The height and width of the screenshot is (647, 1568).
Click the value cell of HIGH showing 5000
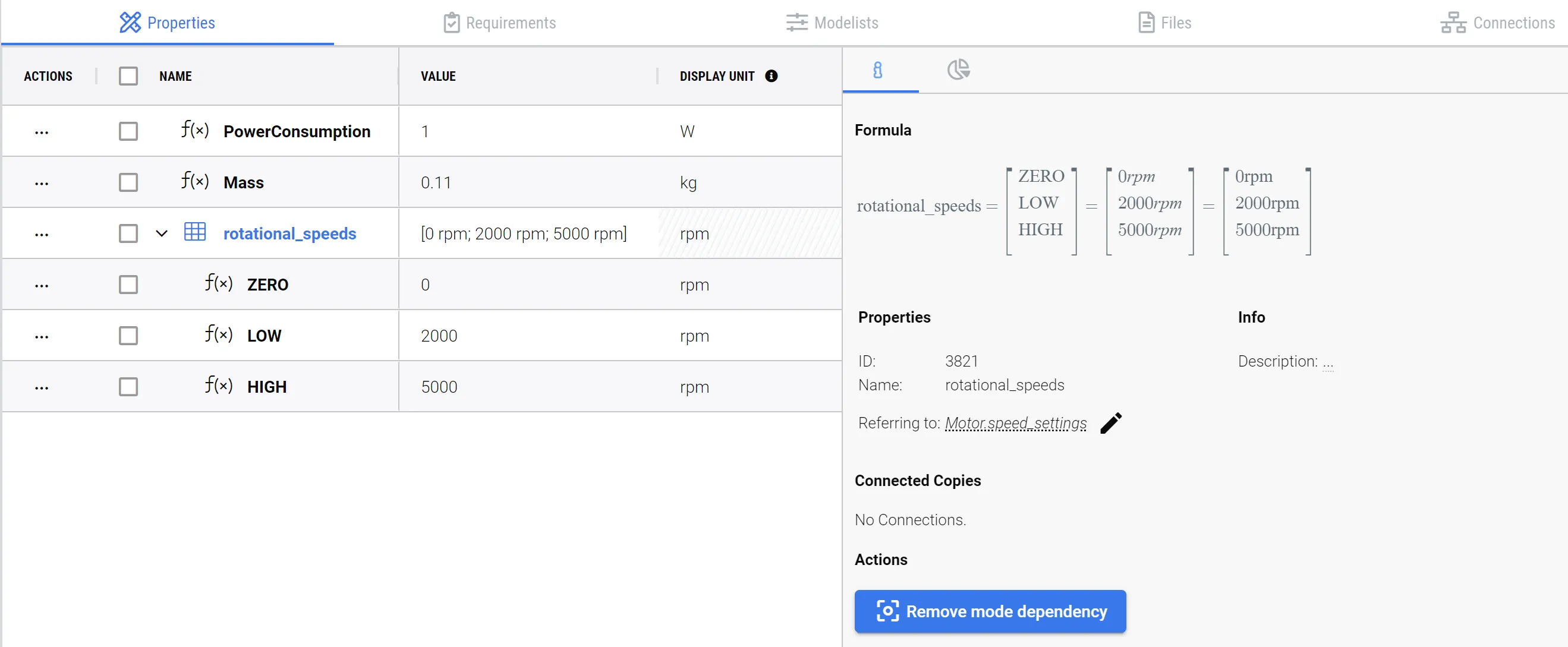(439, 387)
